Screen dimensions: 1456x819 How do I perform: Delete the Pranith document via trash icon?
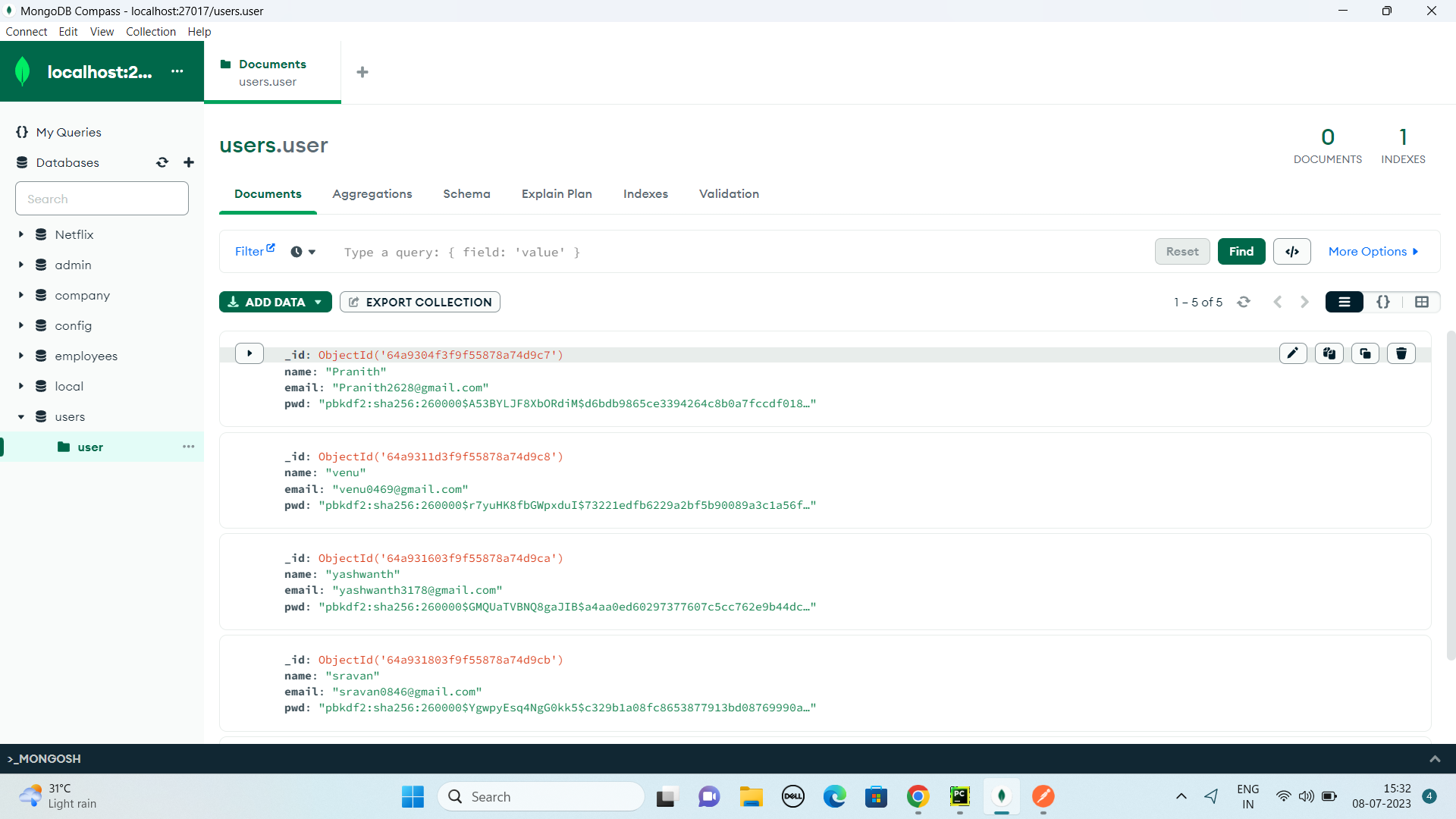[1401, 353]
